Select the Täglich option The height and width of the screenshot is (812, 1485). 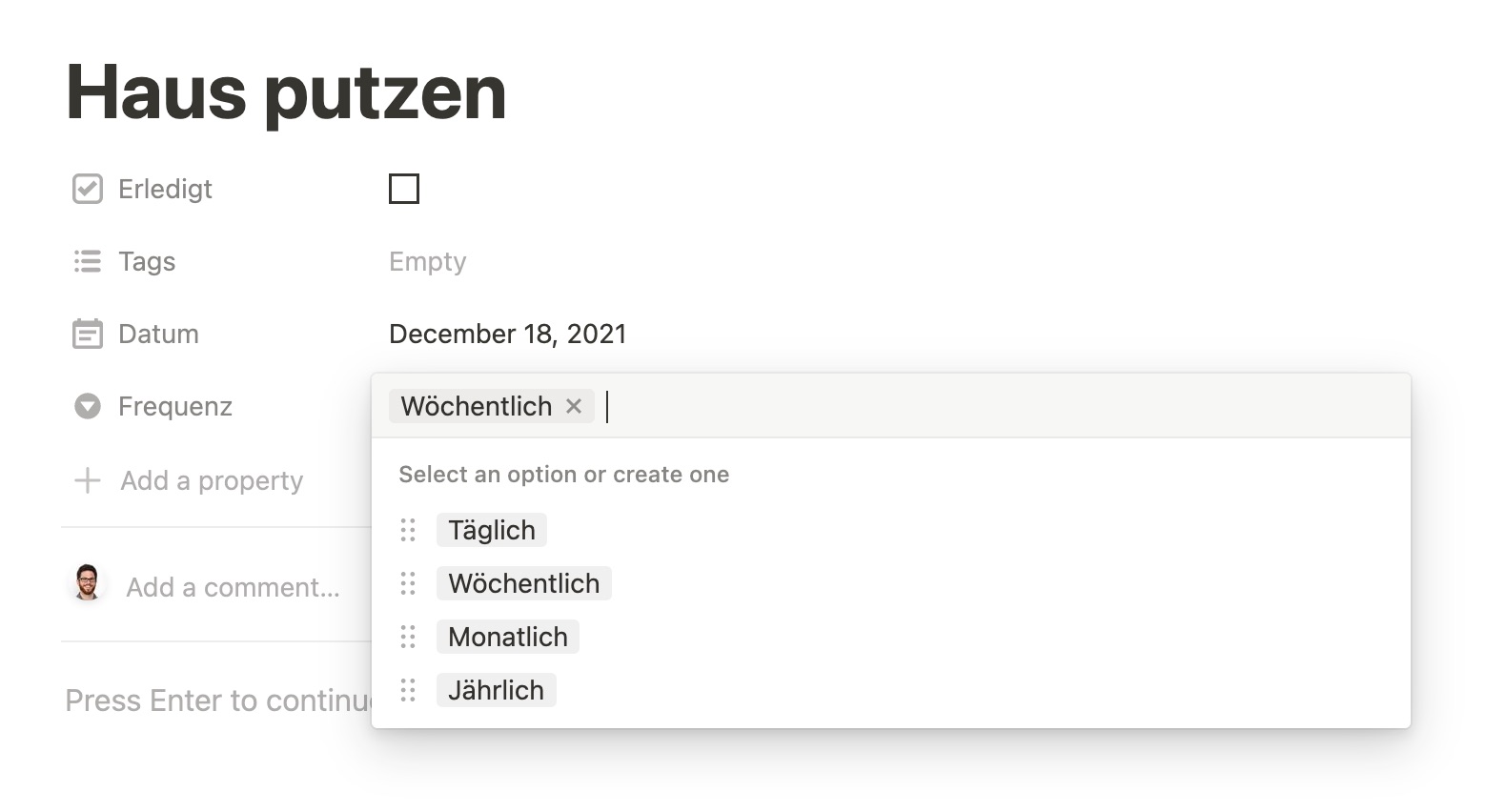(x=492, y=530)
